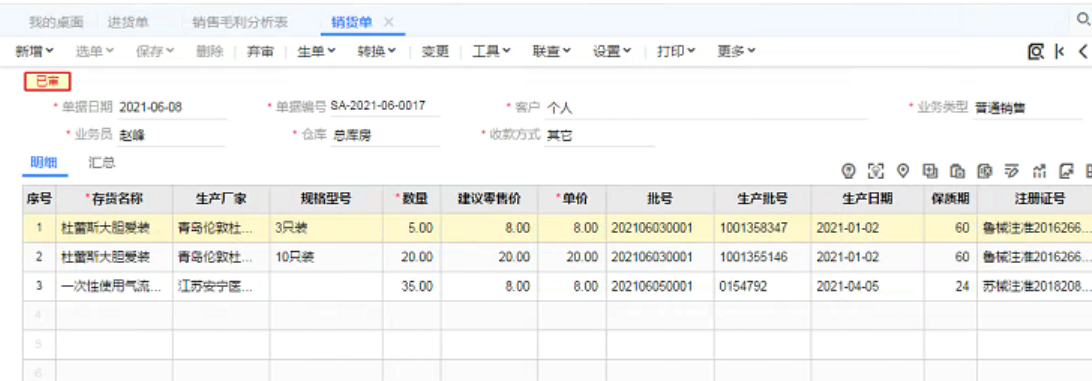Click the 弃审 button
Viewport: 1092px width, 381px height.
pyautogui.click(x=260, y=52)
